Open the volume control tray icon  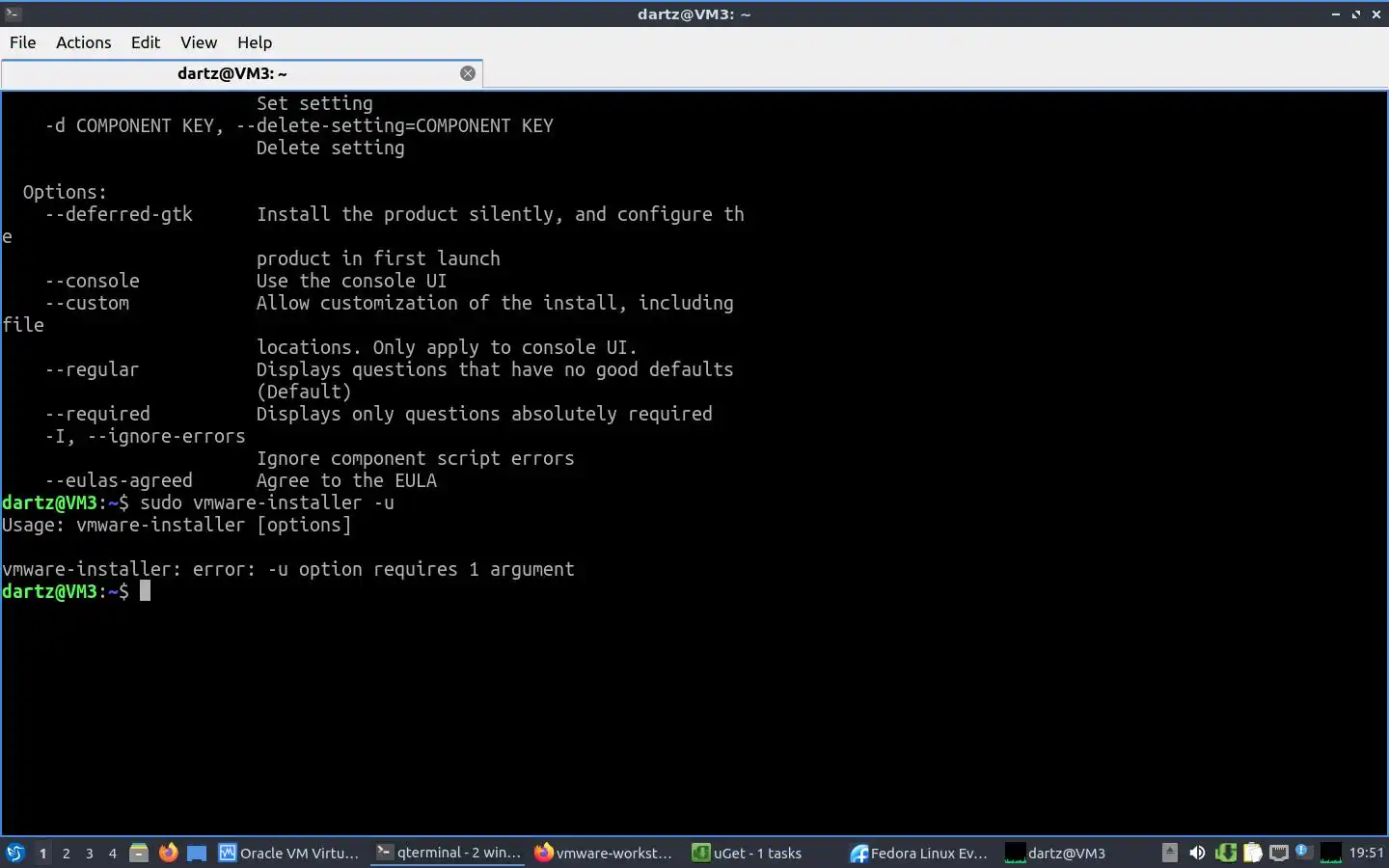pyautogui.click(x=1197, y=853)
